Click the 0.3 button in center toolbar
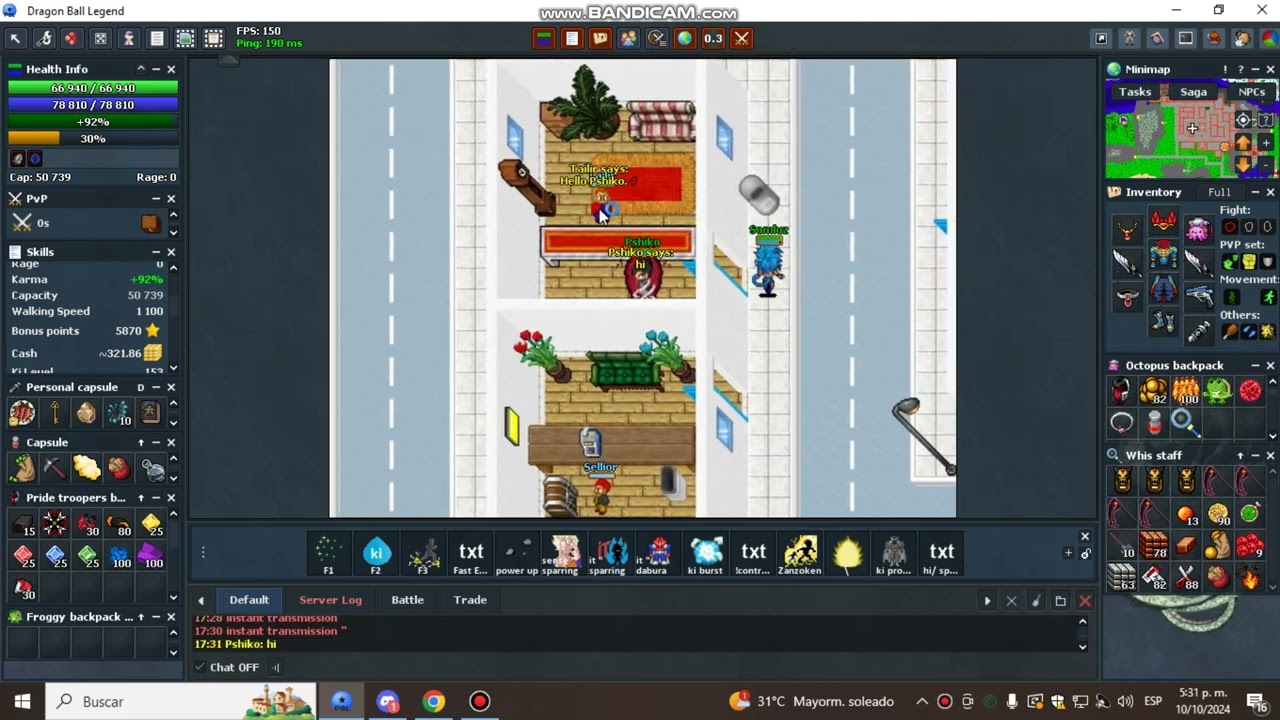This screenshot has width=1280, height=720. pyautogui.click(x=713, y=39)
